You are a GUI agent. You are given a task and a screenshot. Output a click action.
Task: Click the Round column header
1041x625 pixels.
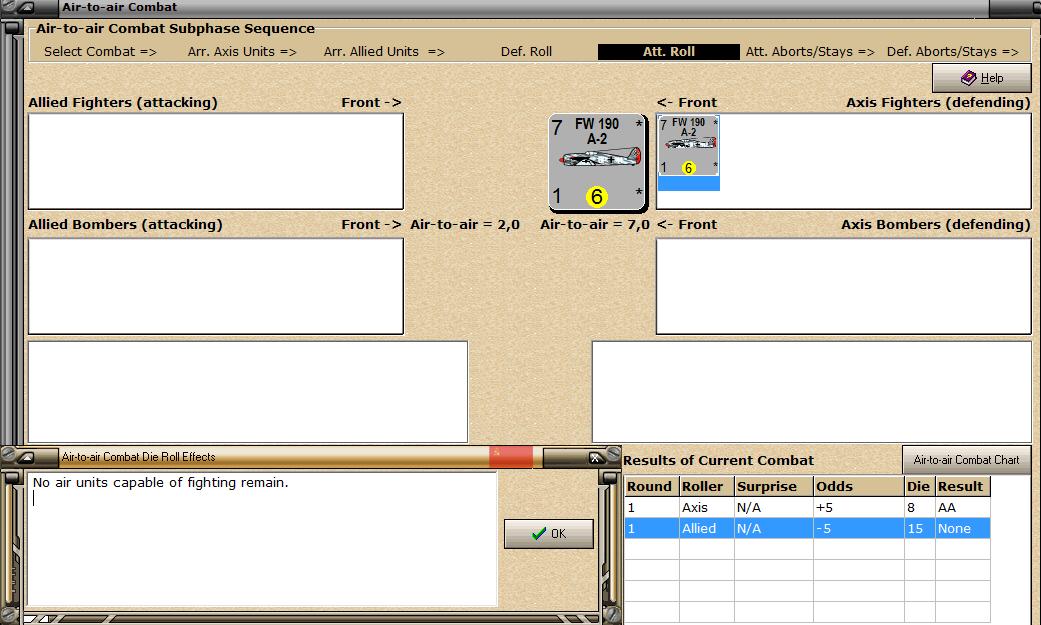pos(652,486)
